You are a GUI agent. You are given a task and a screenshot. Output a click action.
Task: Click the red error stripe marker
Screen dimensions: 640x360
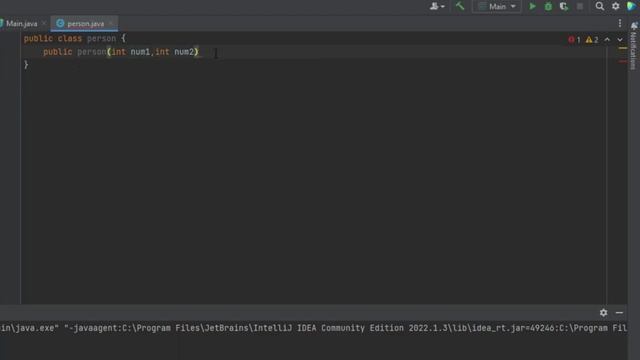pyautogui.click(x=623, y=62)
